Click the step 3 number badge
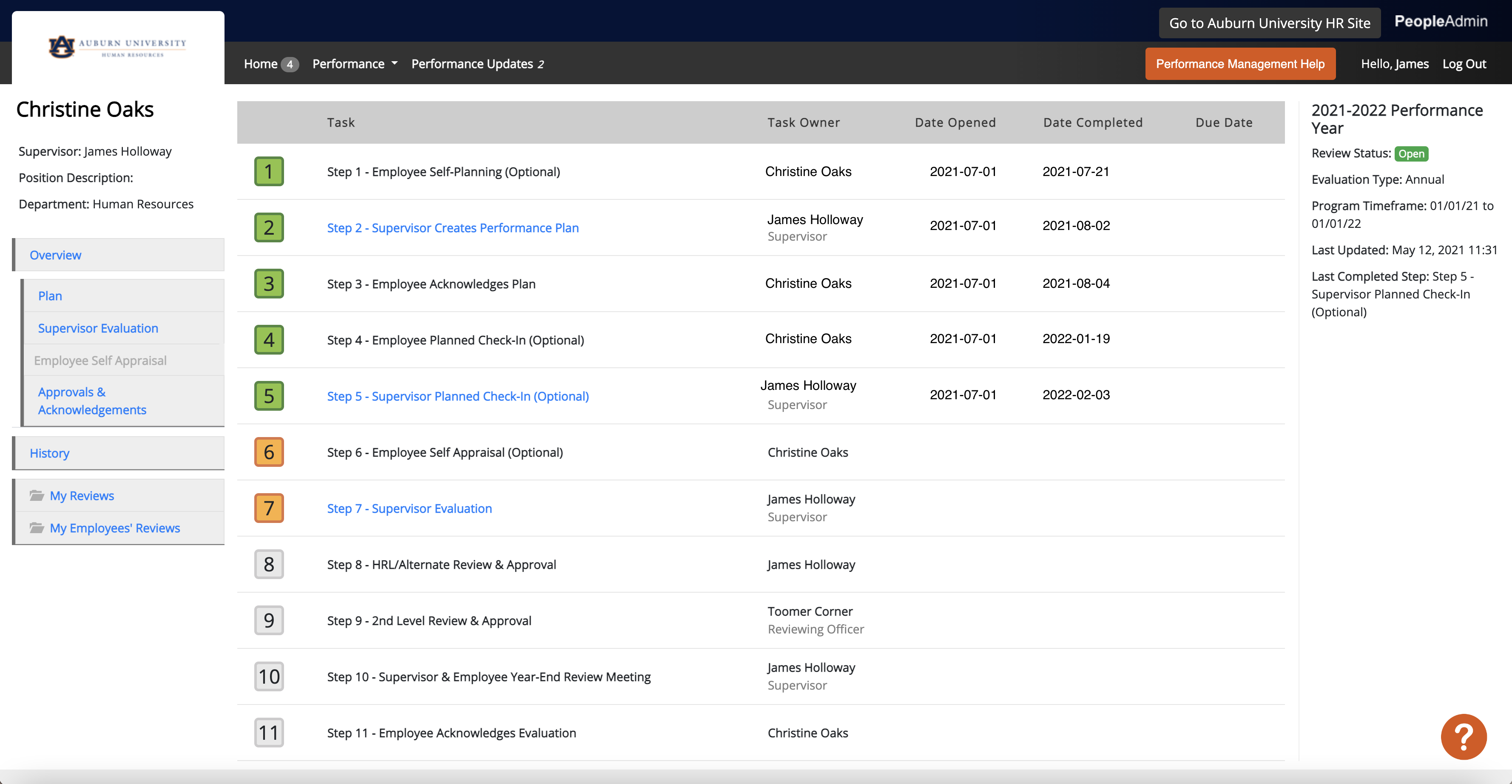Viewport: 1512px width, 784px height. tap(269, 284)
